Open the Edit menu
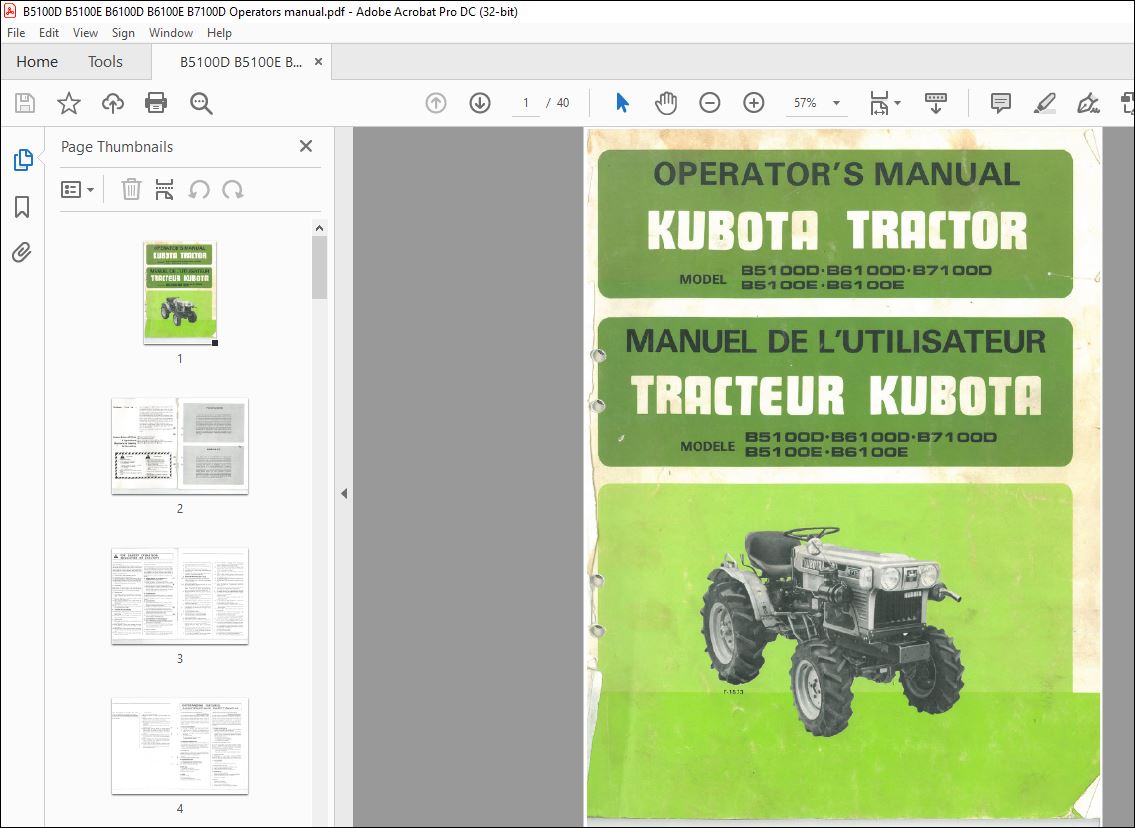 (48, 33)
